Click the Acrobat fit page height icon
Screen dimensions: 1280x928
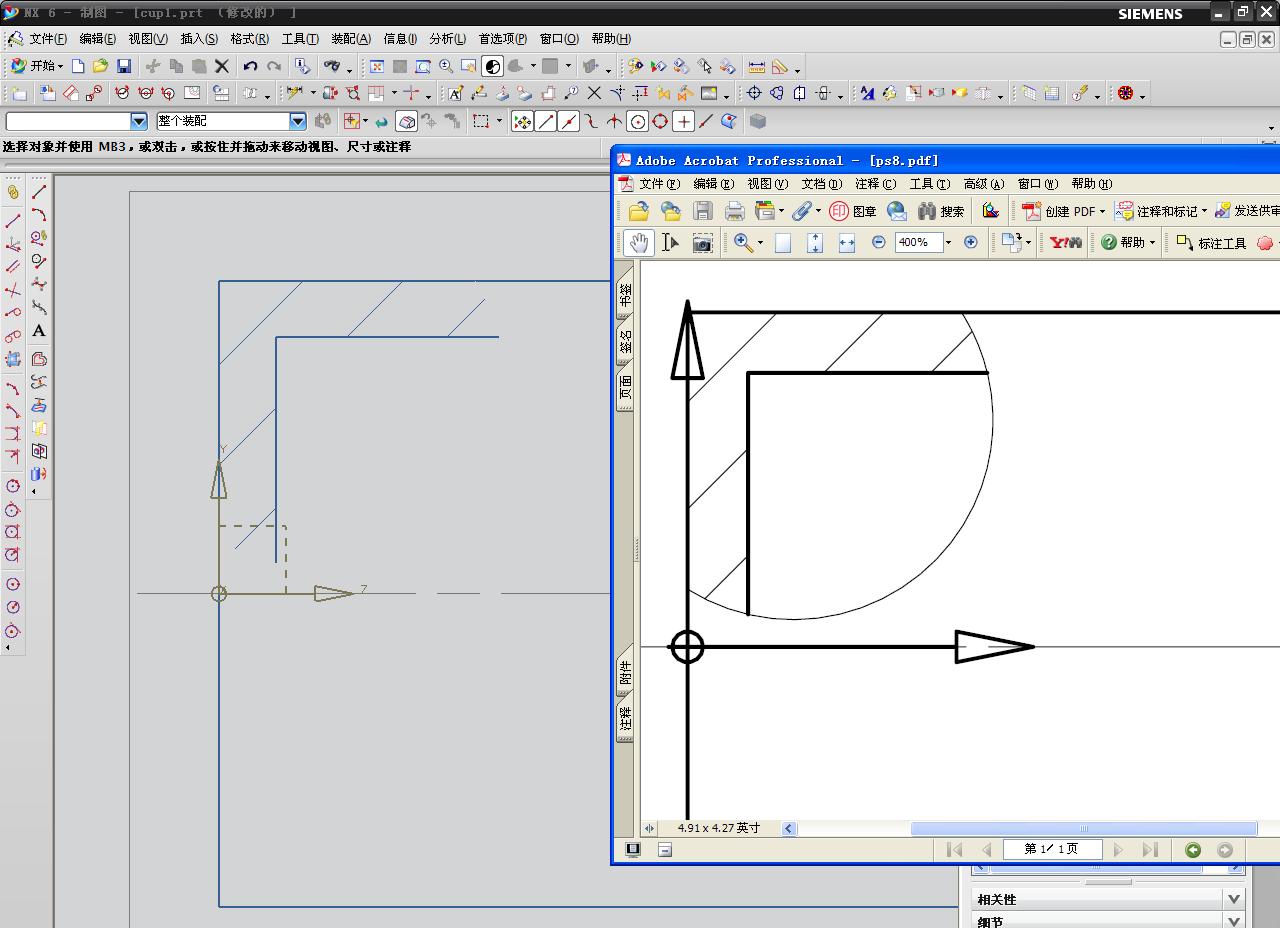[815, 242]
